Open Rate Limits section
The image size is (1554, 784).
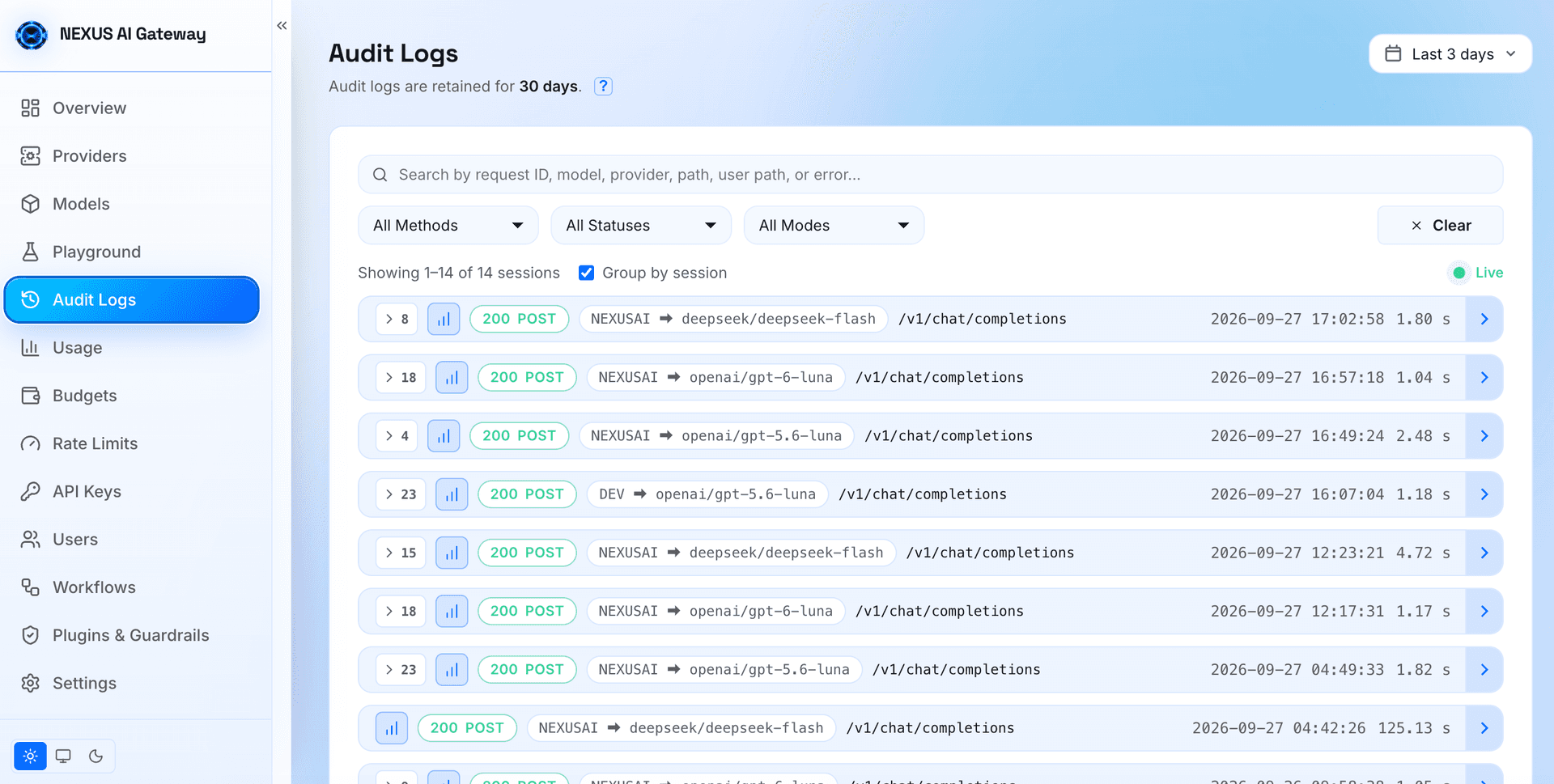(x=132, y=443)
